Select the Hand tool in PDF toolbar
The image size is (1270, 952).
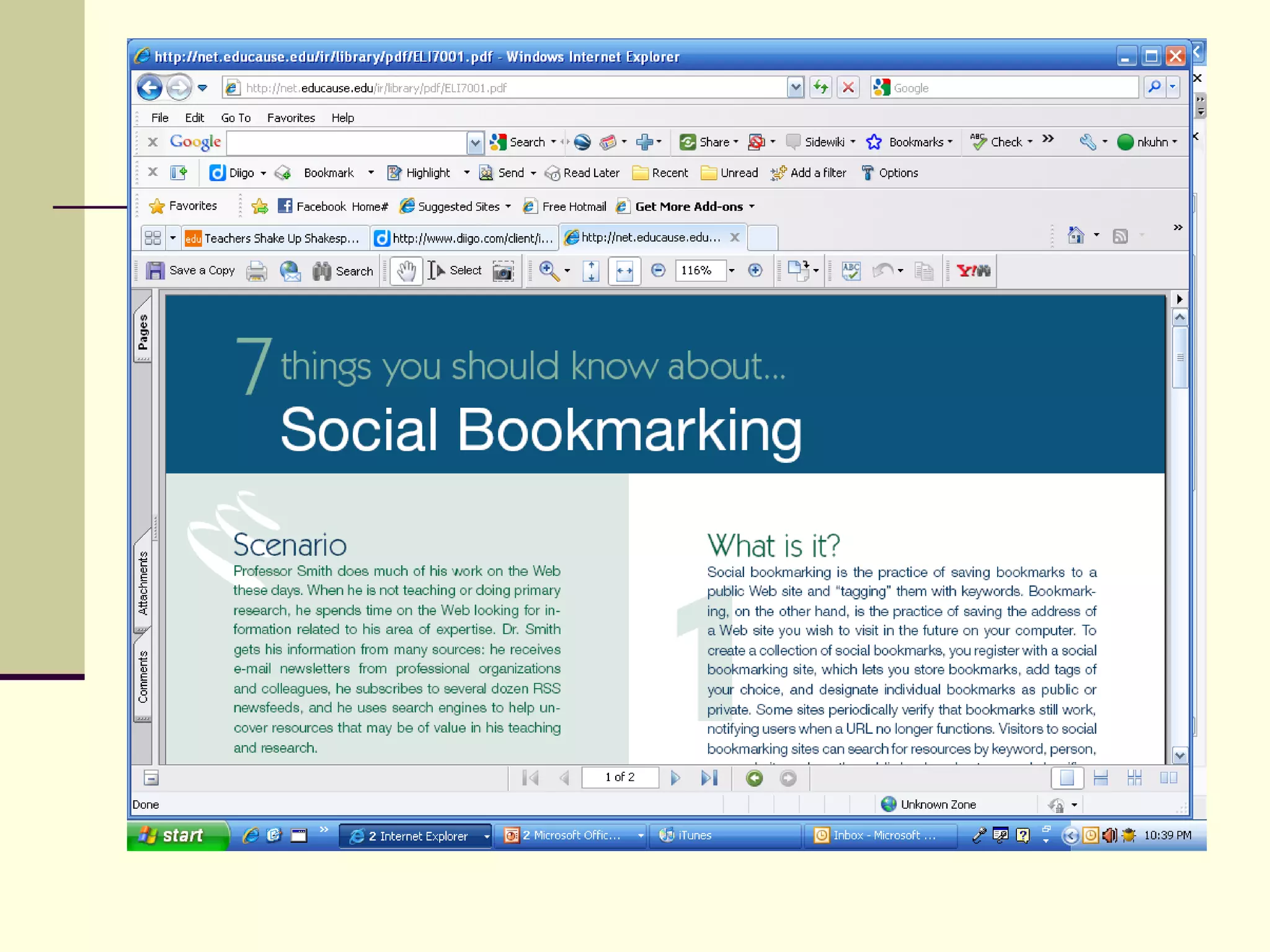pyautogui.click(x=406, y=271)
